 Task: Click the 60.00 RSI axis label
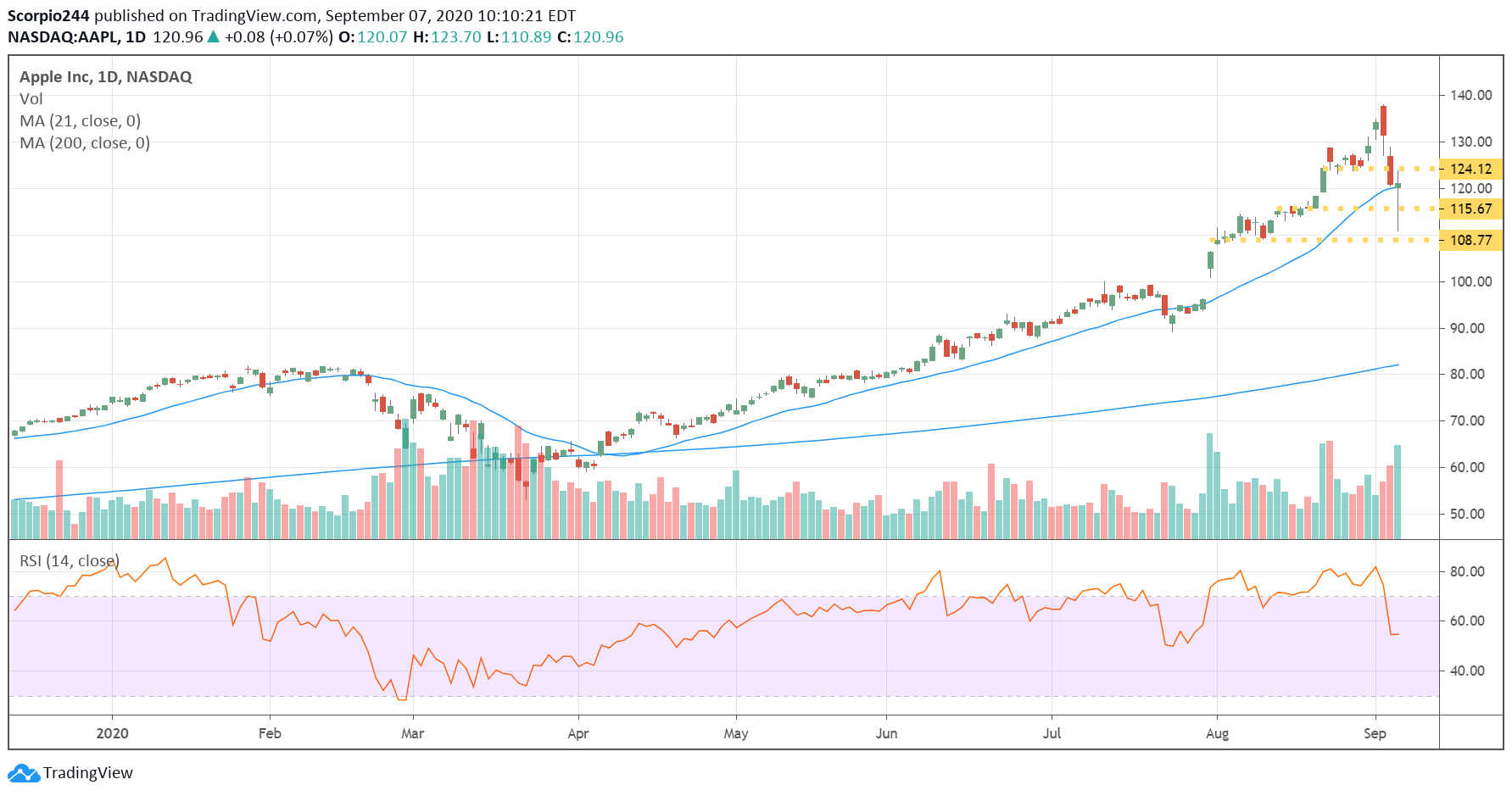point(1467,621)
